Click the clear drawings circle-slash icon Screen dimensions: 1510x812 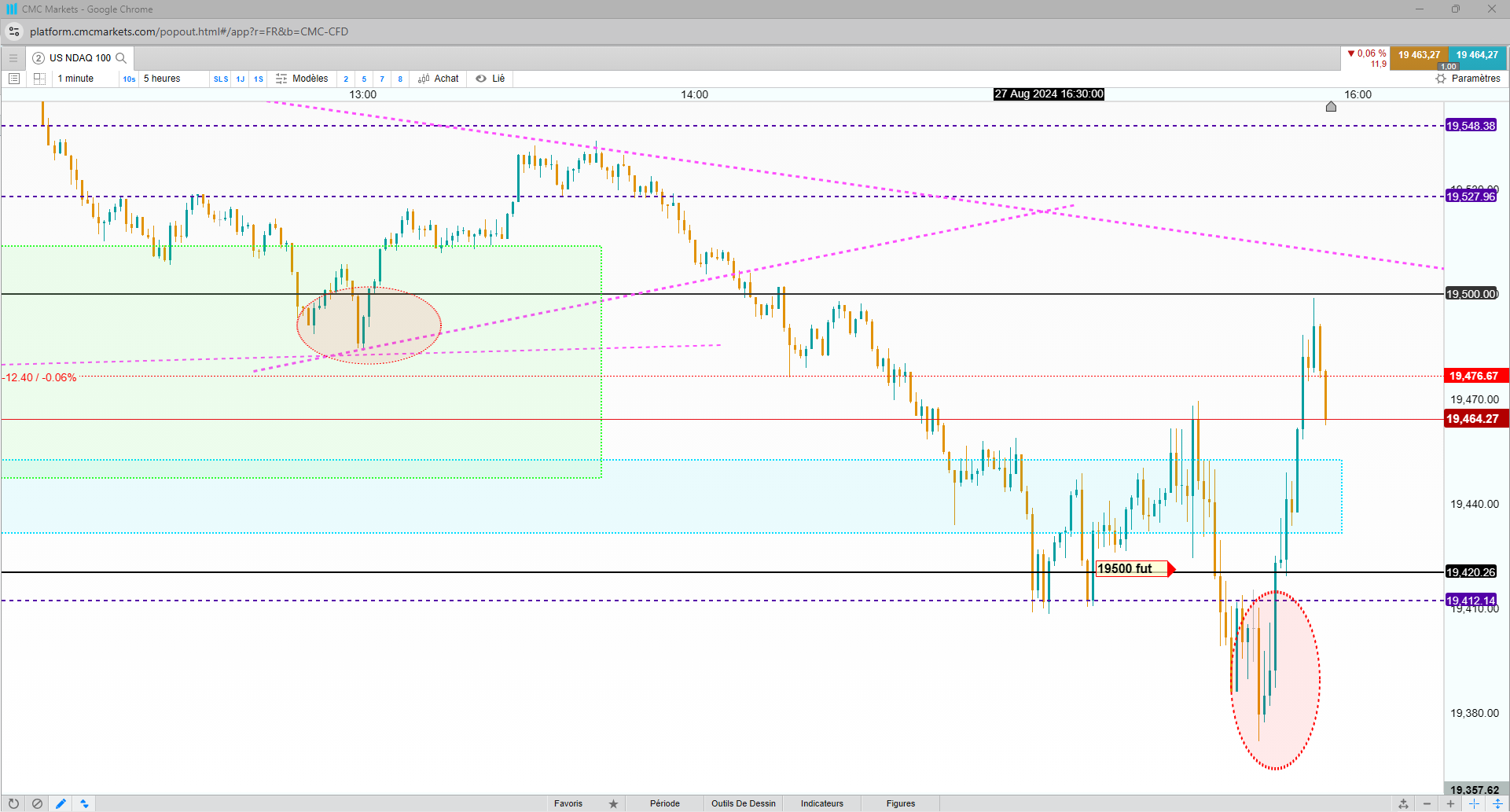pos(37,803)
